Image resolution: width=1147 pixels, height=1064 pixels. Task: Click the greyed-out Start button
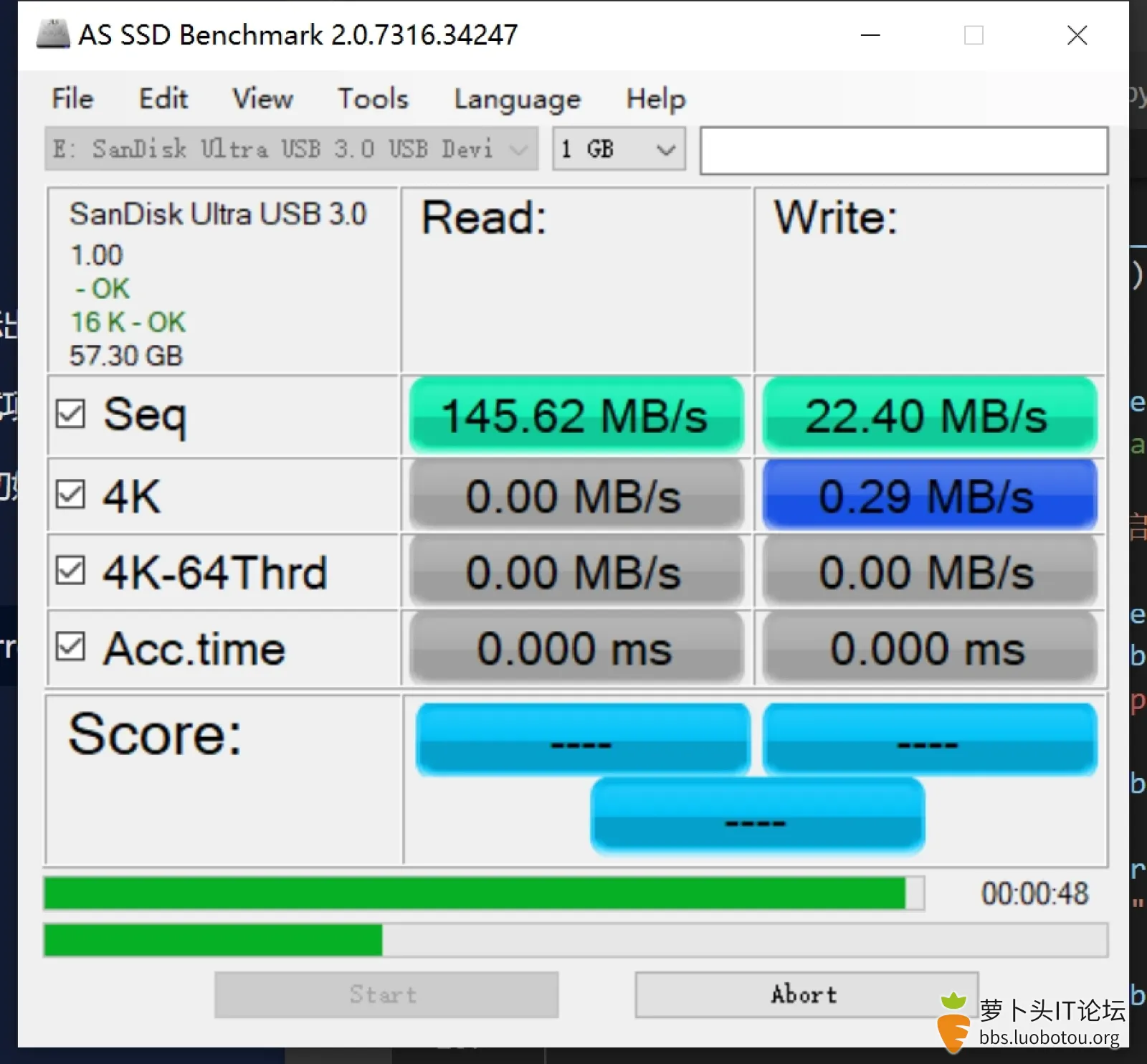click(386, 994)
